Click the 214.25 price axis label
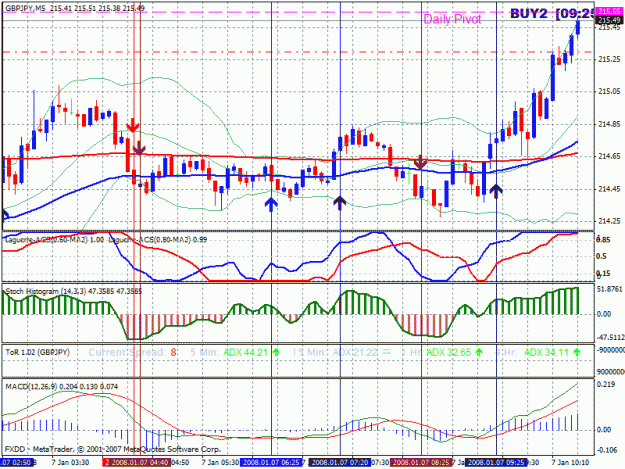The image size is (625, 469). click(609, 221)
